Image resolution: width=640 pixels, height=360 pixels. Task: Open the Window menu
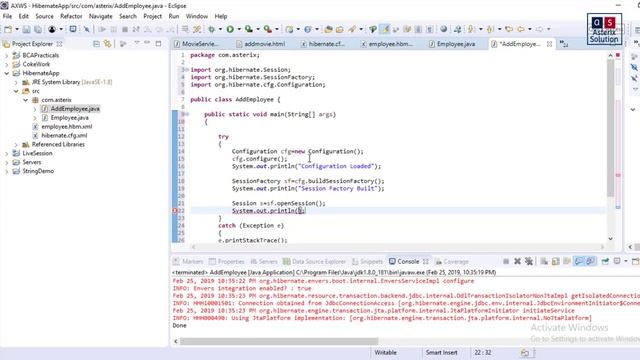pyautogui.click(x=197, y=16)
